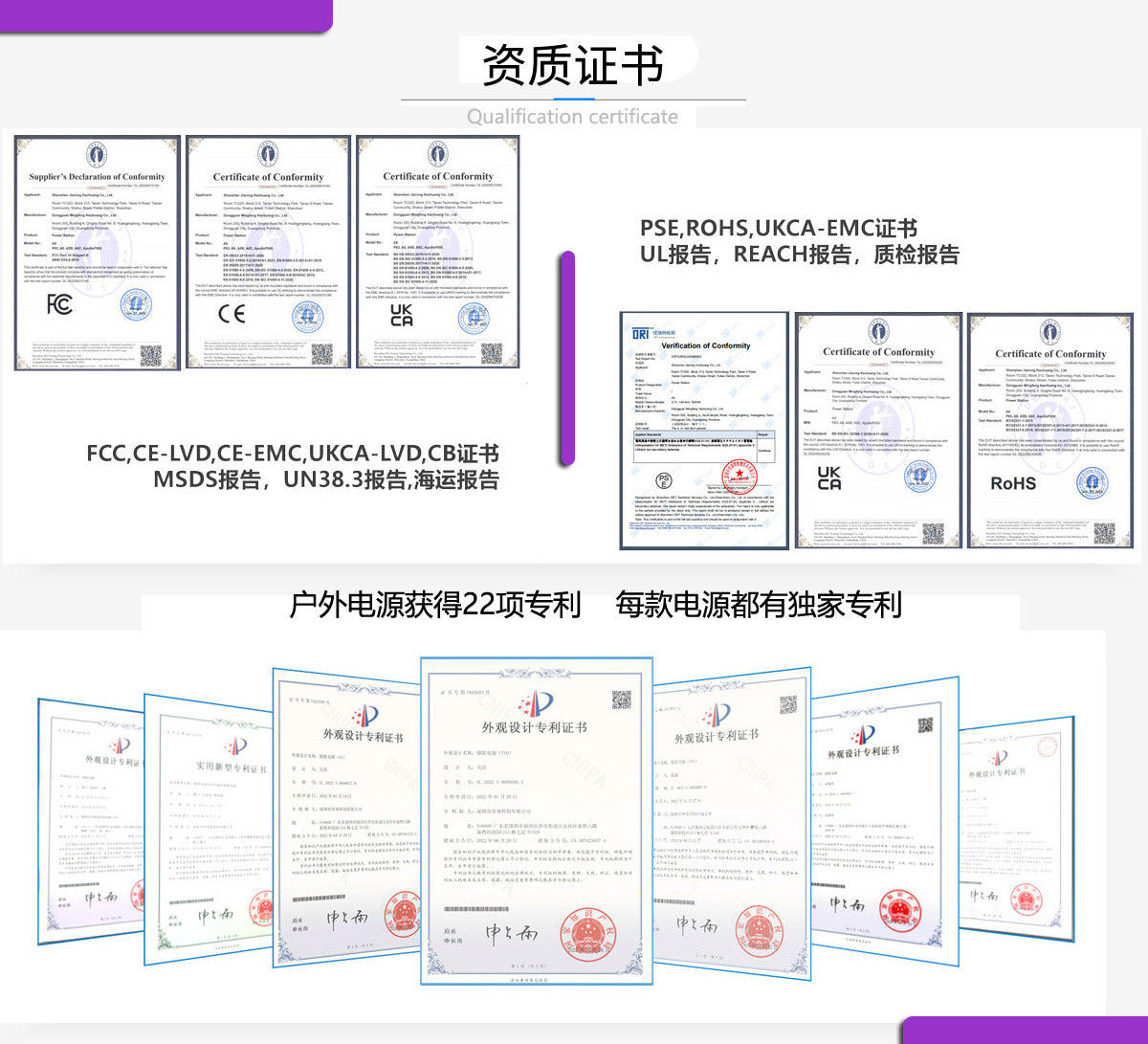
Task: Click the FCC,CE-LVD,CE-EMC,UKCA-LVD,CB证书 caption
Action: pos(292,453)
